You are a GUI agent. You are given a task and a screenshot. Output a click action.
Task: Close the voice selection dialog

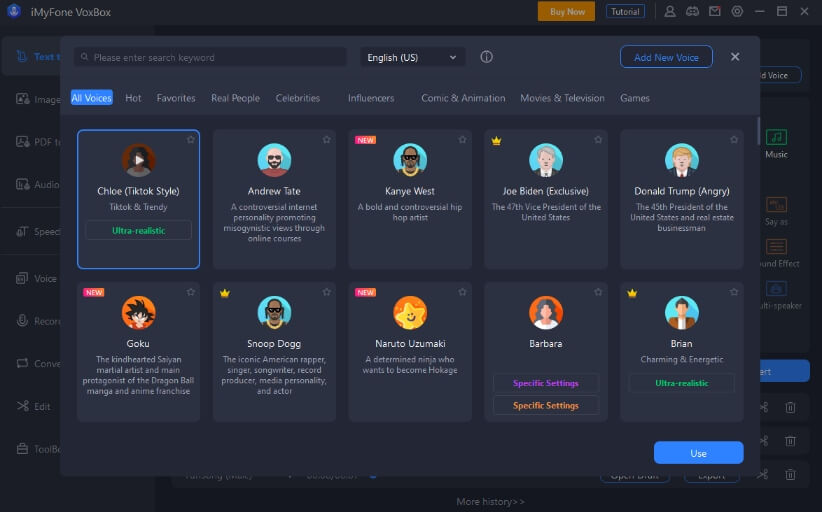tap(735, 57)
